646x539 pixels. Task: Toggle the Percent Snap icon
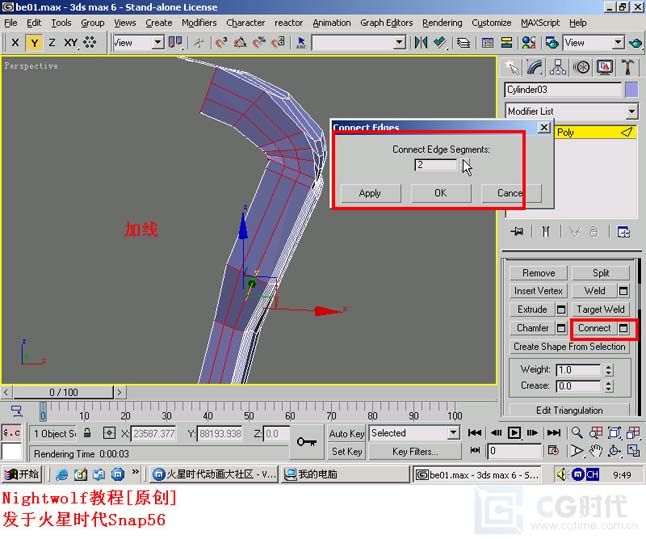click(259, 42)
